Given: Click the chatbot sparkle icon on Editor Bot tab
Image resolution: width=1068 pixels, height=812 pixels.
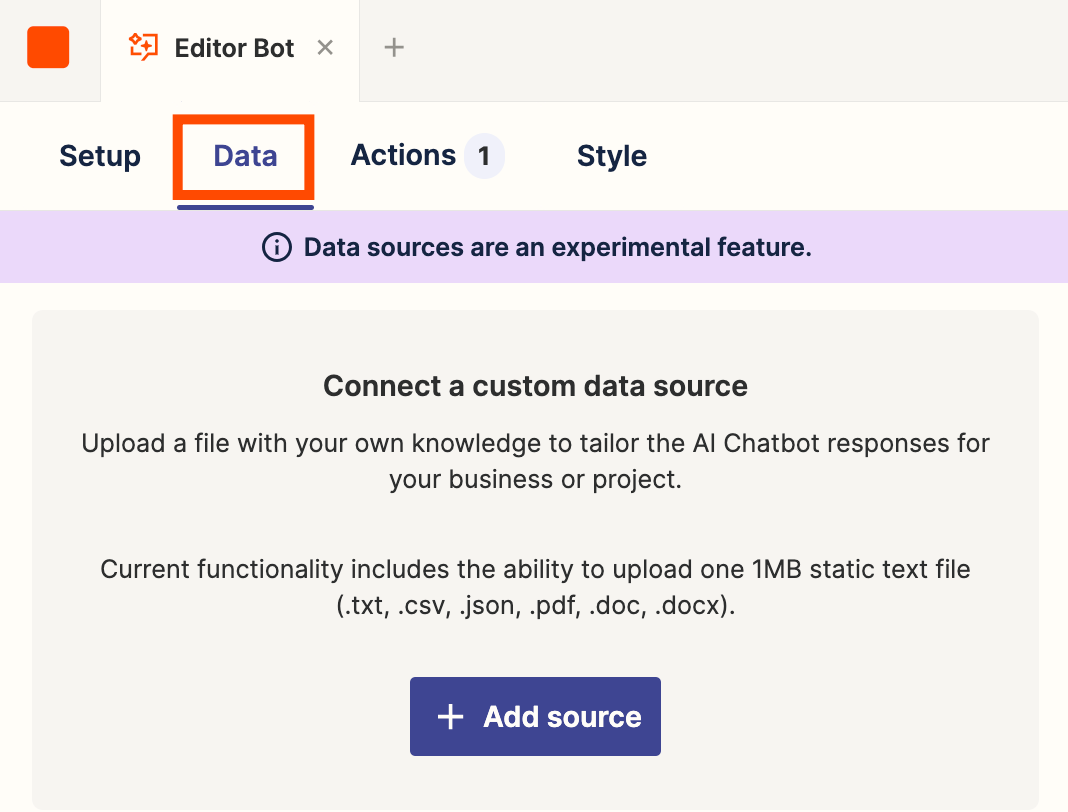Looking at the screenshot, I should [x=144, y=47].
